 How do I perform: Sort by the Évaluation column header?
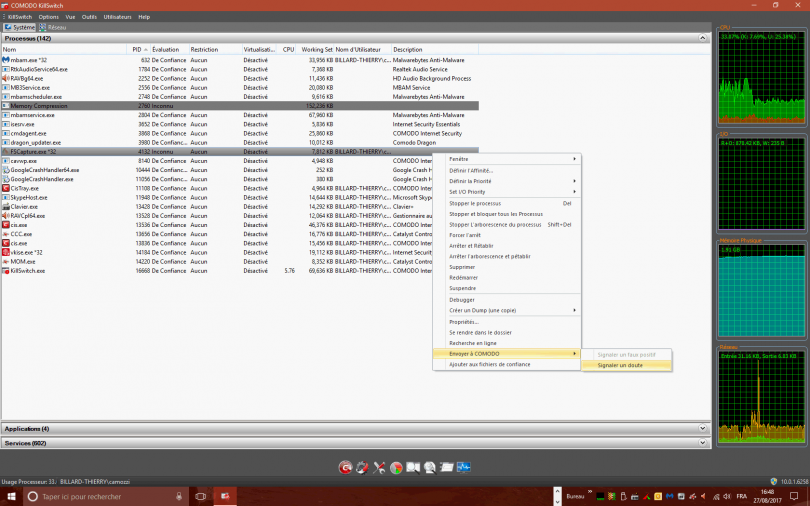[x=170, y=50]
